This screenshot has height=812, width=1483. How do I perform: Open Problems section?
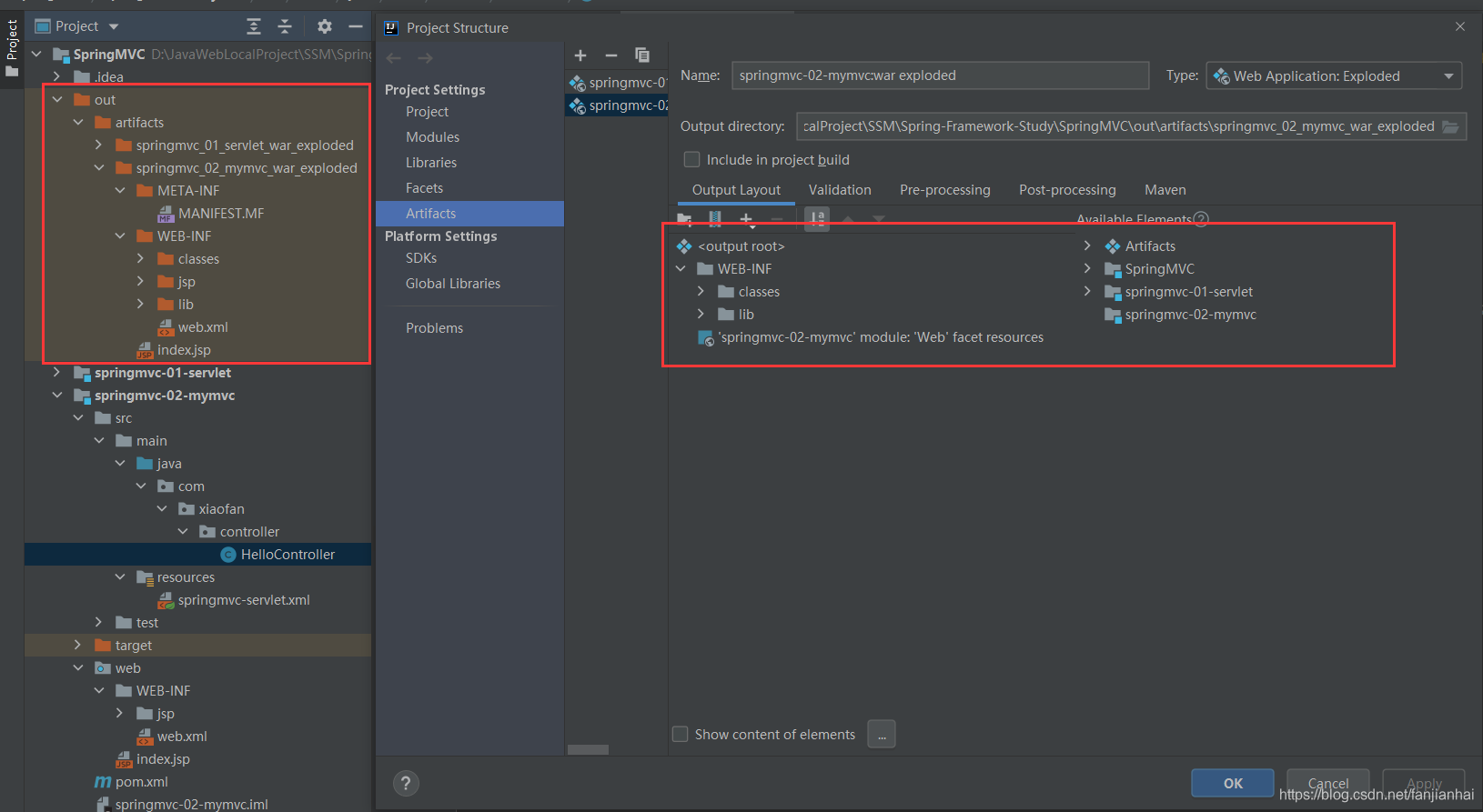[x=434, y=328]
